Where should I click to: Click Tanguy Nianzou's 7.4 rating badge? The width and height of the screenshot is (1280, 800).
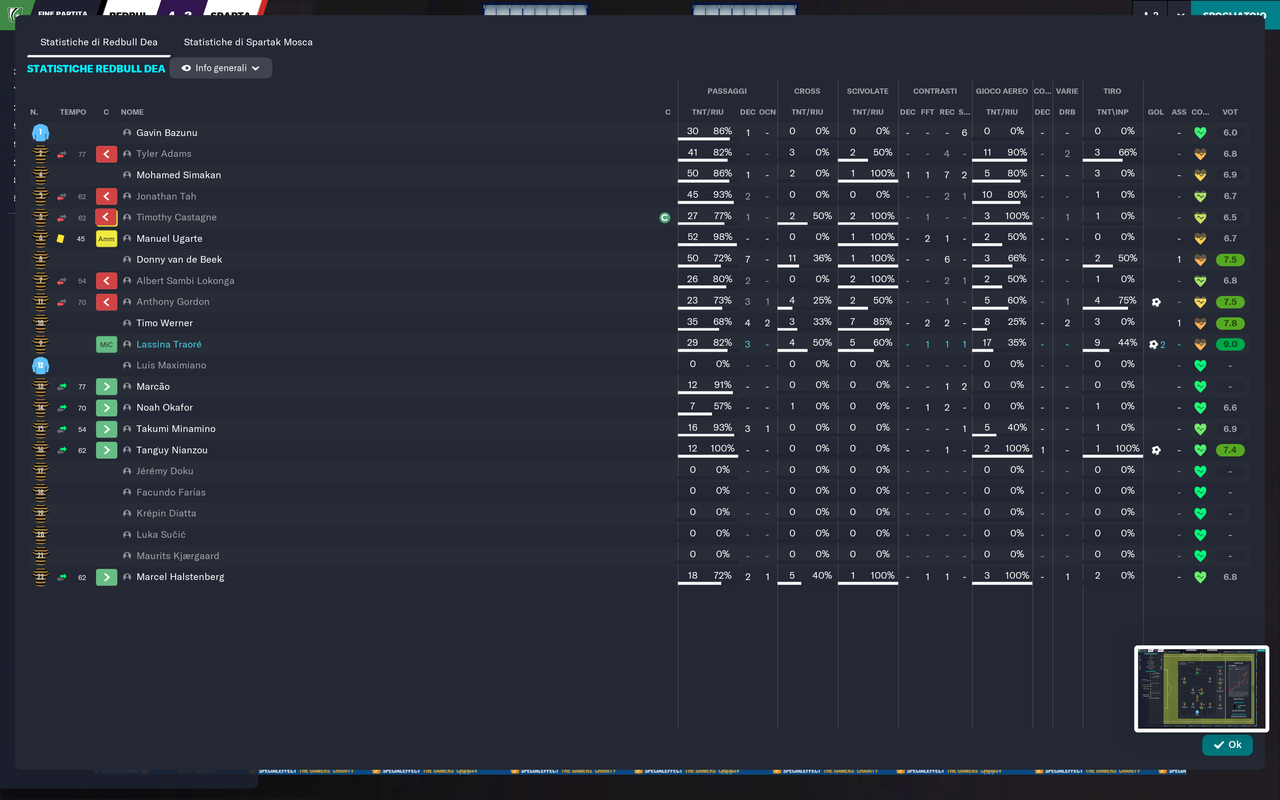(x=1230, y=450)
